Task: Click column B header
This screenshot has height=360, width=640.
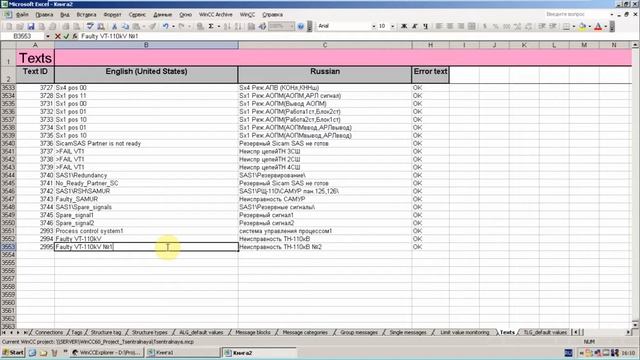Action: point(146,45)
